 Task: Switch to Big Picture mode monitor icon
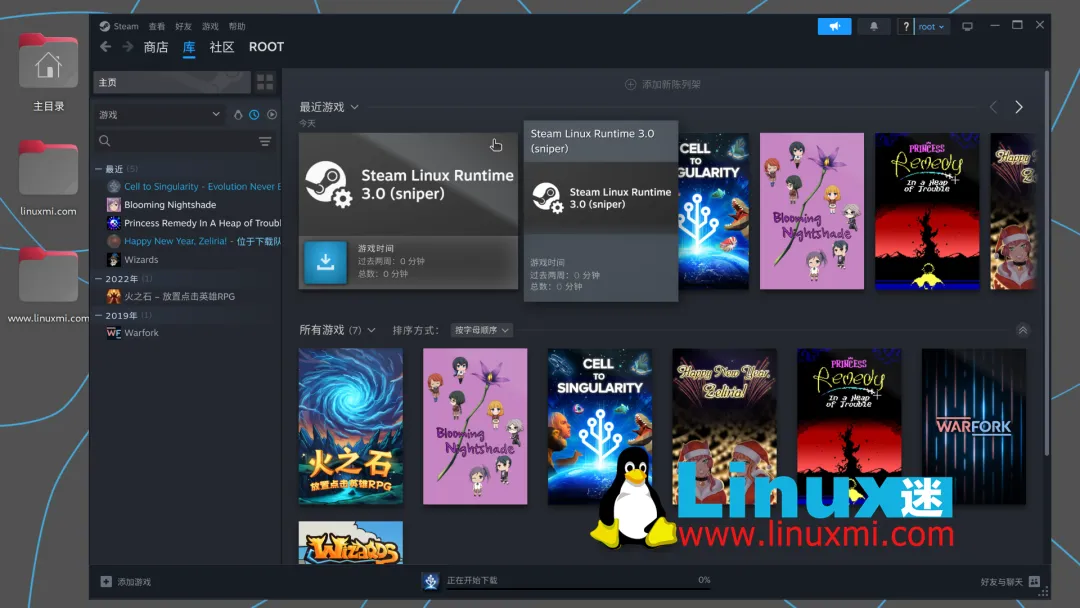tap(967, 27)
